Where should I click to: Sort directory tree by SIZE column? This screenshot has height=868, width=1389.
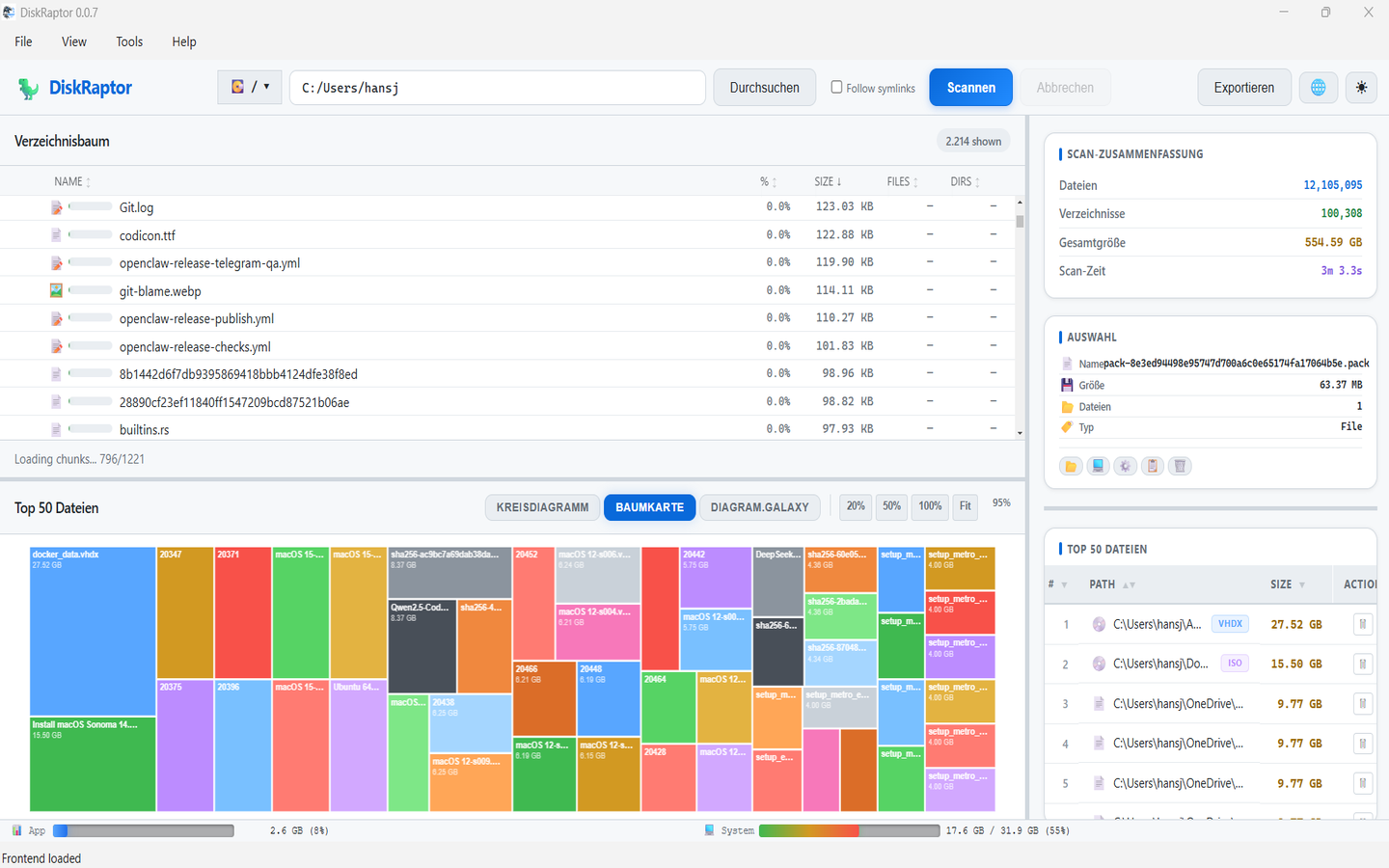(828, 181)
